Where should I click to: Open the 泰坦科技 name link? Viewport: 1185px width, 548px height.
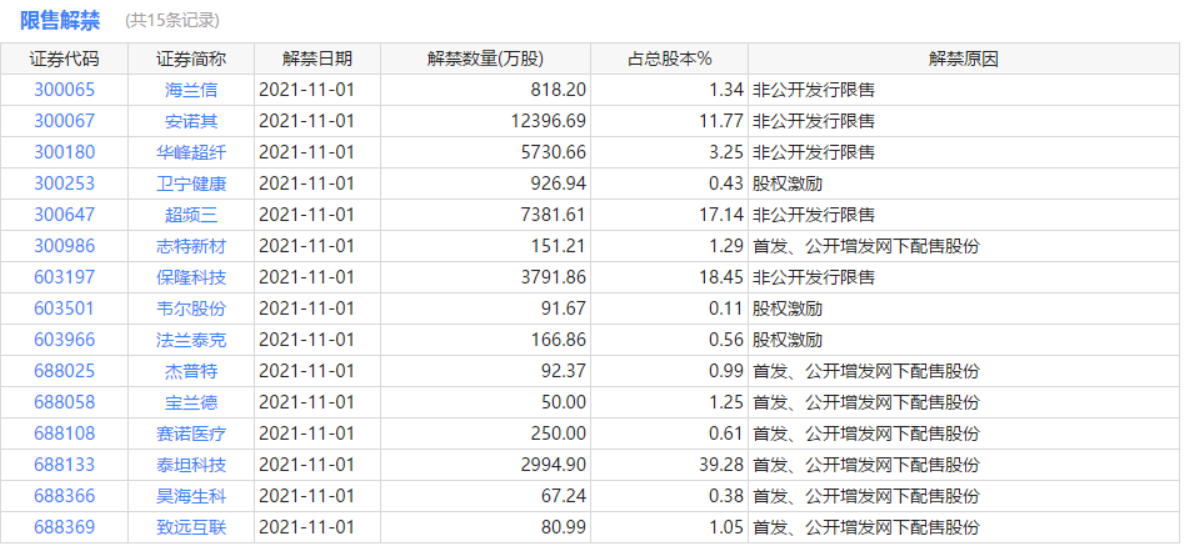pyautogui.click(x=191, y=465)
